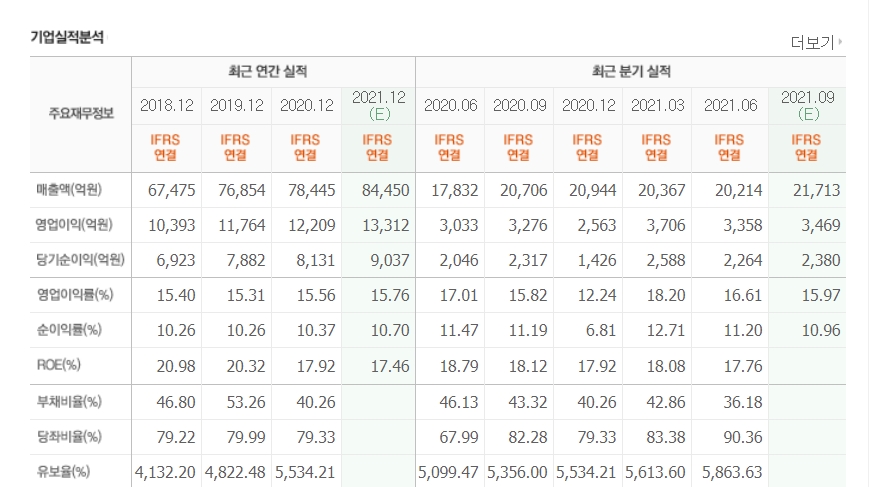Click the revenue value 76,854
Viewport: 869px width, 487px height.
[x=242, y=191]
